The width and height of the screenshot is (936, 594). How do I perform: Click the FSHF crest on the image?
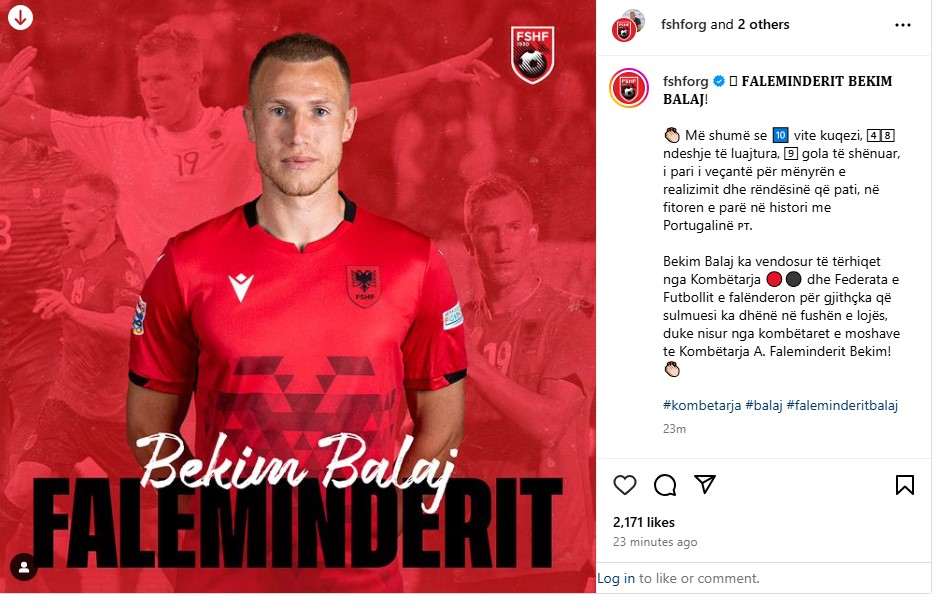pos(532,54)
